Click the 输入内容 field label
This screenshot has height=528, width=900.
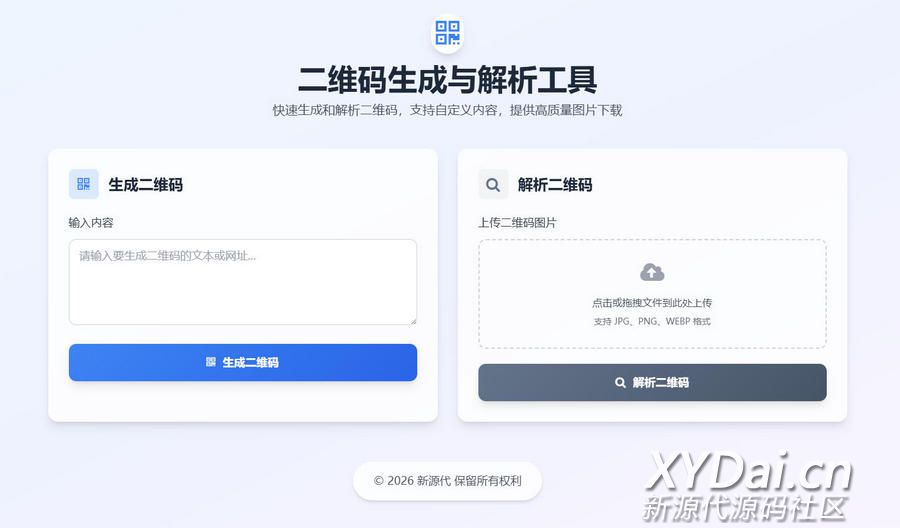click(91, 223)
